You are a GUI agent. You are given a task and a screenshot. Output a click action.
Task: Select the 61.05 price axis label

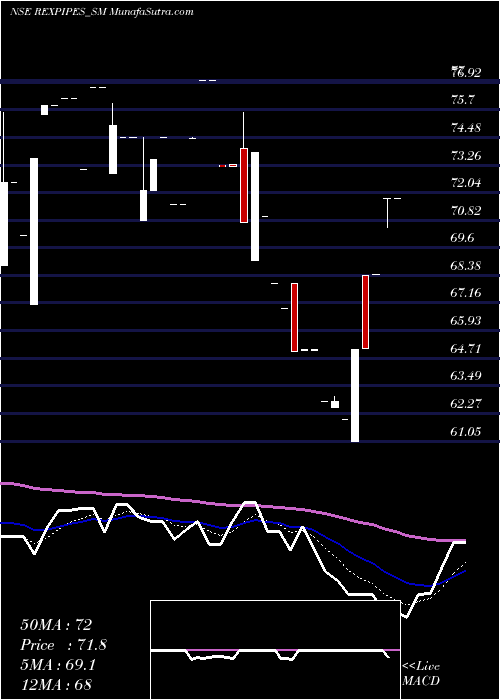click(466, 431)
